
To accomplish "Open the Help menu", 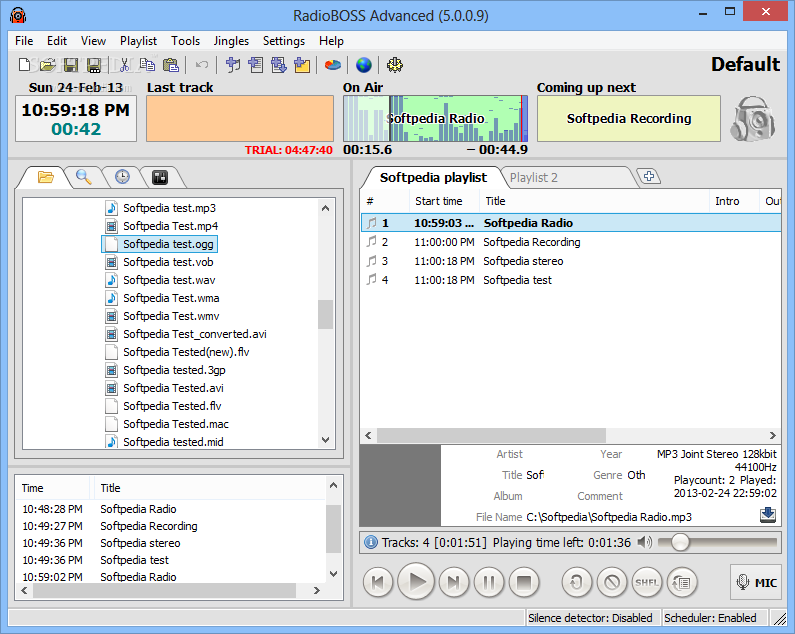I will (331, 41).
